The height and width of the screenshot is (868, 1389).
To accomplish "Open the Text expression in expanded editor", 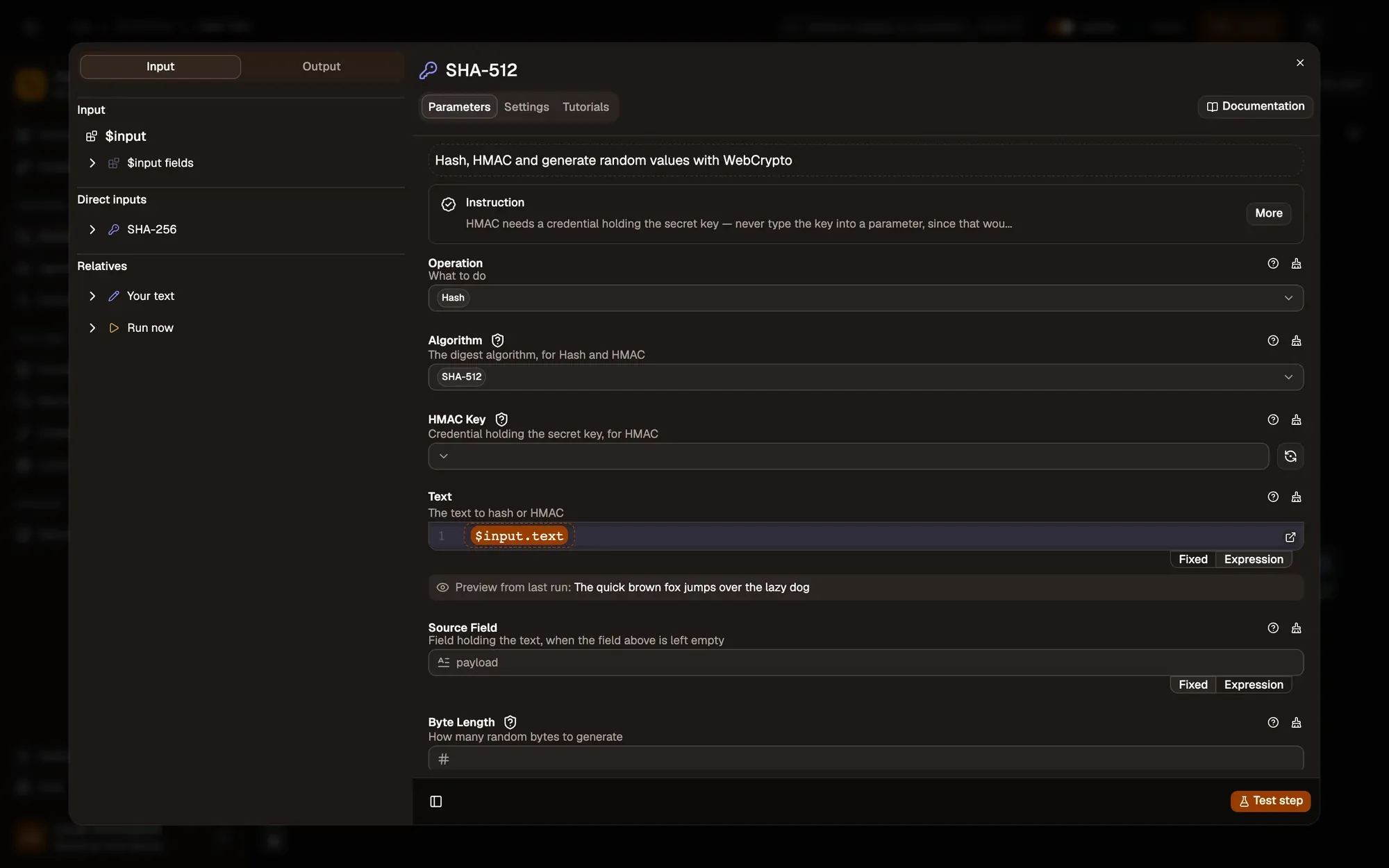I will tap(1290, 537).
